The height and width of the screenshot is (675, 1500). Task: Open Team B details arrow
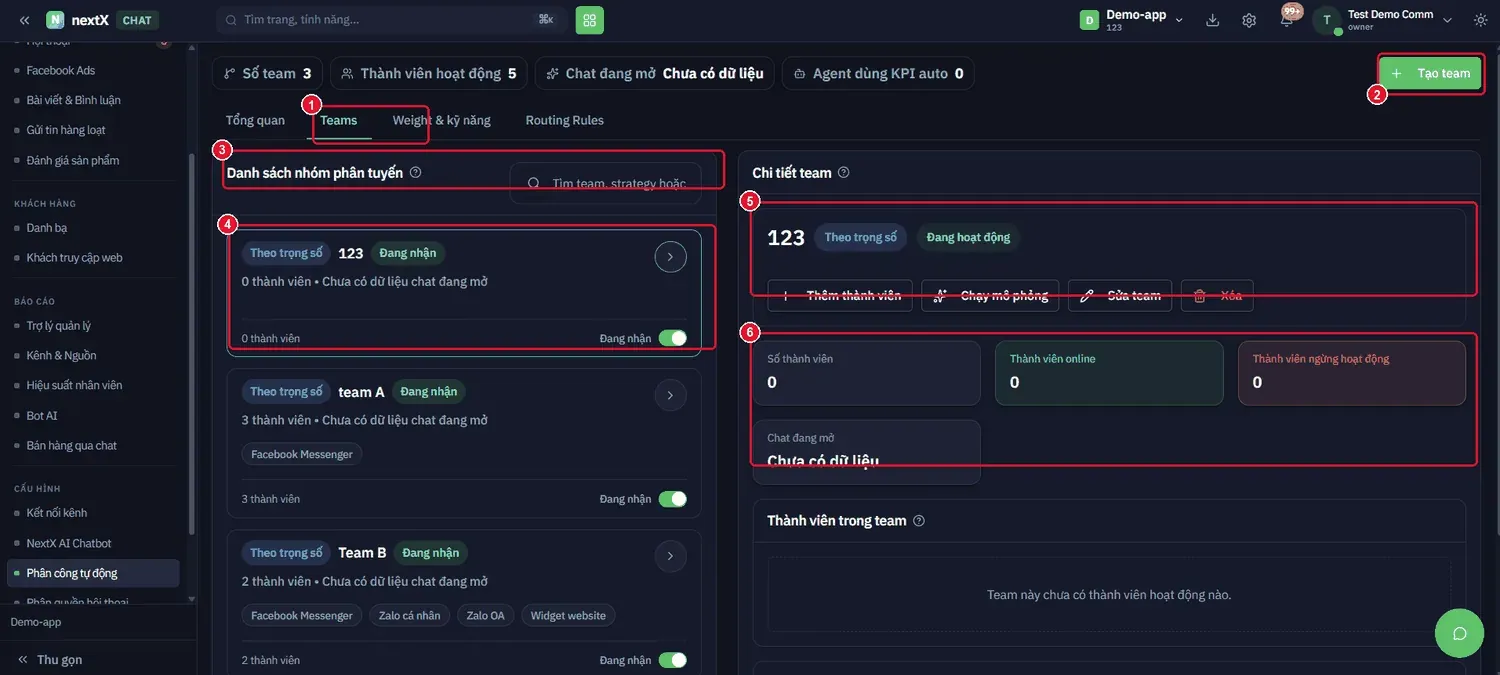[670, 556]
